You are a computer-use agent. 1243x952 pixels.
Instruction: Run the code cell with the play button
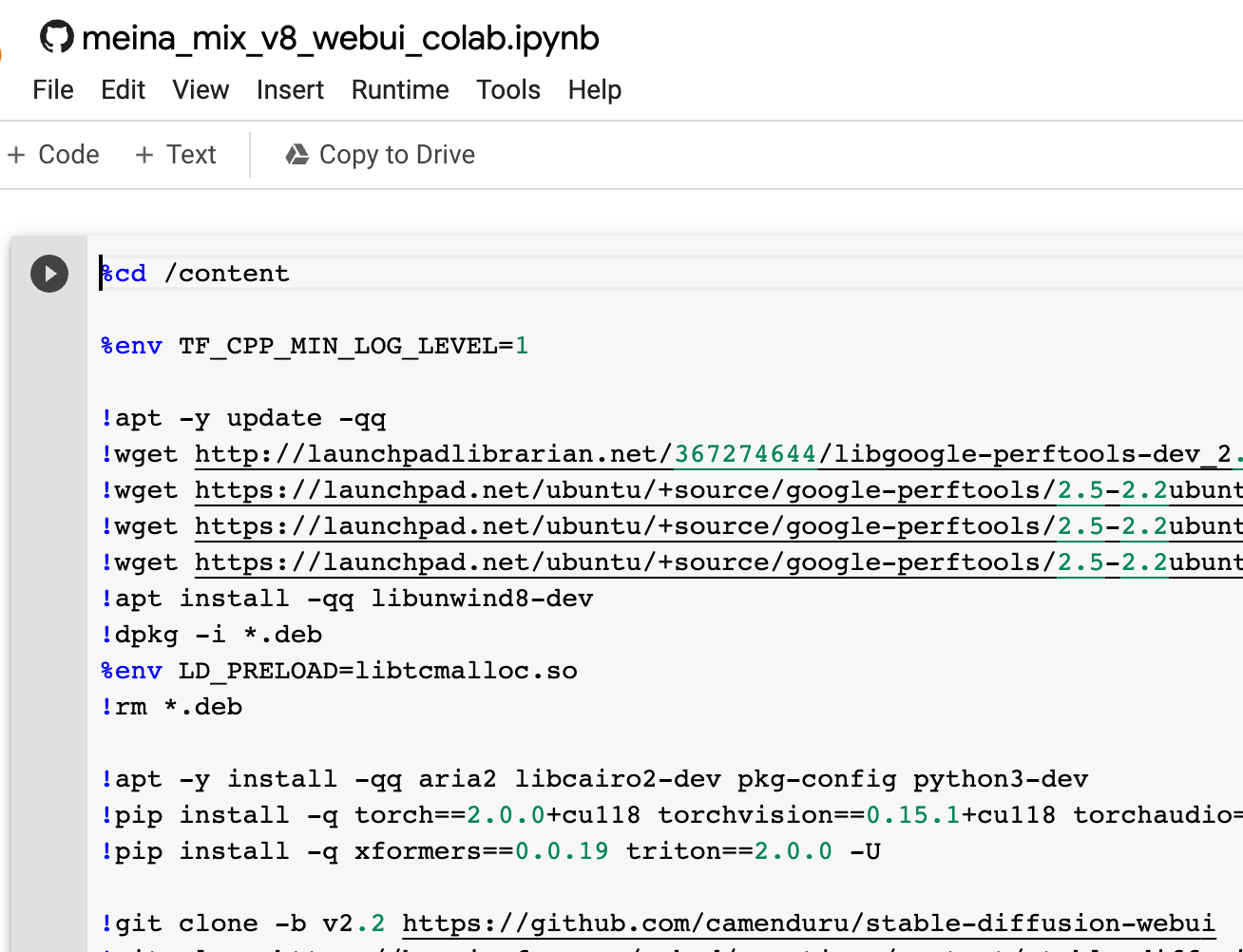pyautogui.click(x=48, y=274)
